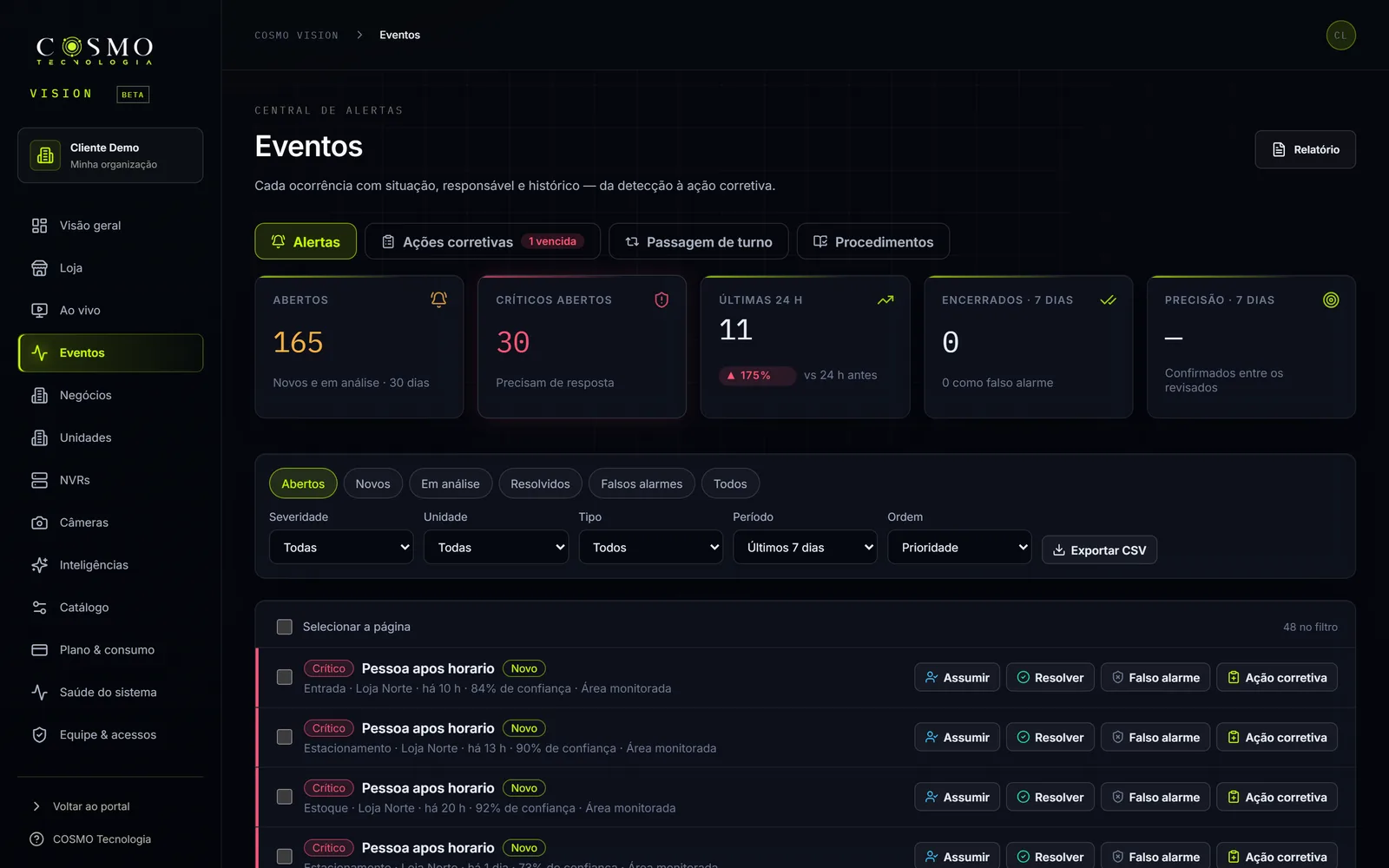Image resolution: width=1389 pixels, height=868 pixels.
Task: Click the Relatório button
Action: tap(1305, 149)
